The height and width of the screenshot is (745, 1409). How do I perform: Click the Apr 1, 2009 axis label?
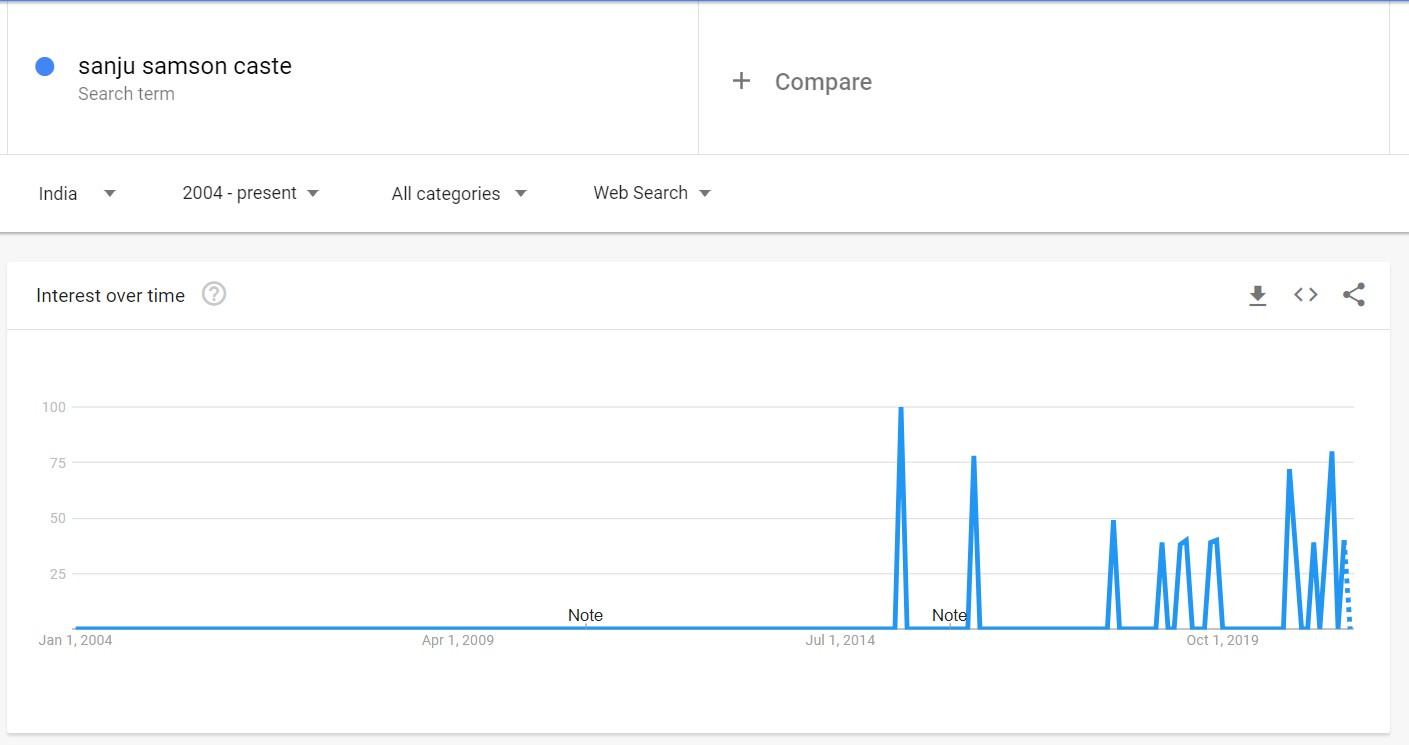tap(458, 640)
